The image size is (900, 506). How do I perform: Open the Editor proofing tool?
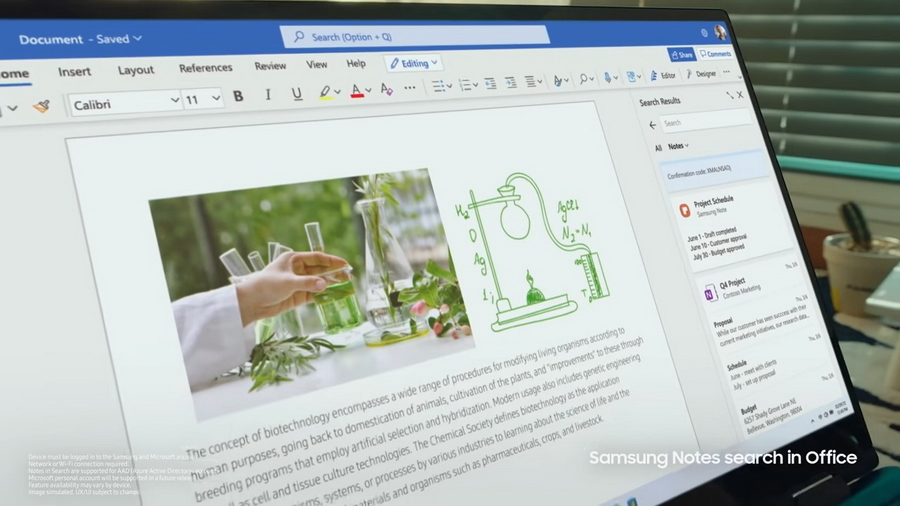pos(663,75)
